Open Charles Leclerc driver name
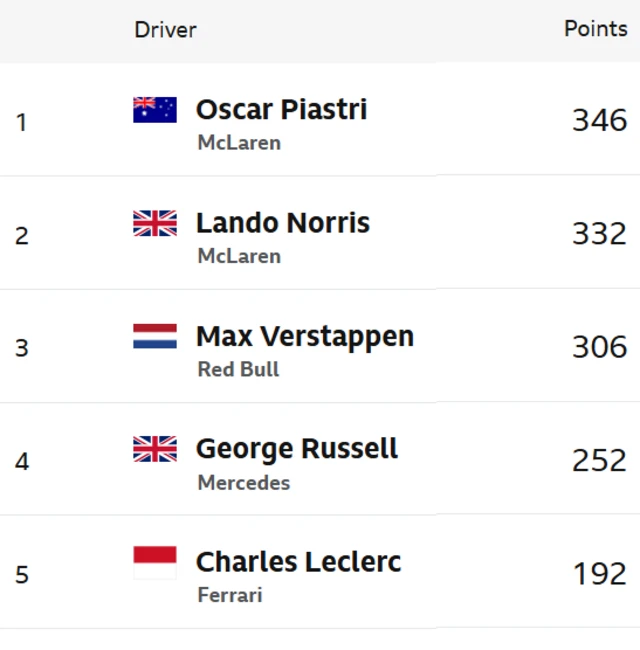Screen dimensions: 640x650 tap(298, 562)
